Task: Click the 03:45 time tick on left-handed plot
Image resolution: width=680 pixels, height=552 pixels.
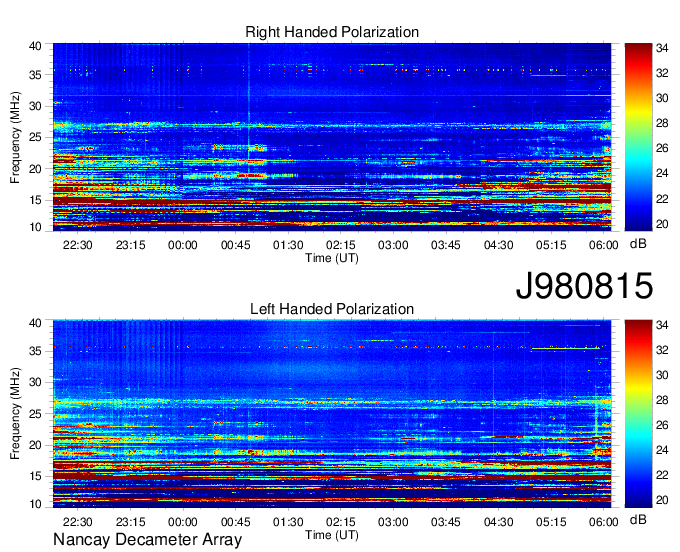Action: point(445,522)
